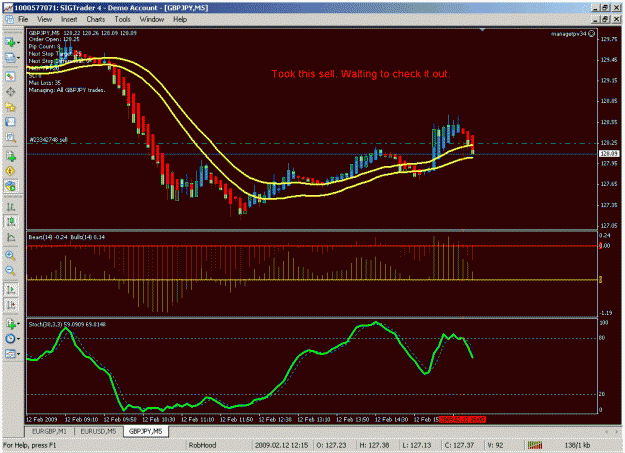This screenshot has height=453, width=625.
Task: Open the Strategy Tester magnifier icon
Action: 10,137
